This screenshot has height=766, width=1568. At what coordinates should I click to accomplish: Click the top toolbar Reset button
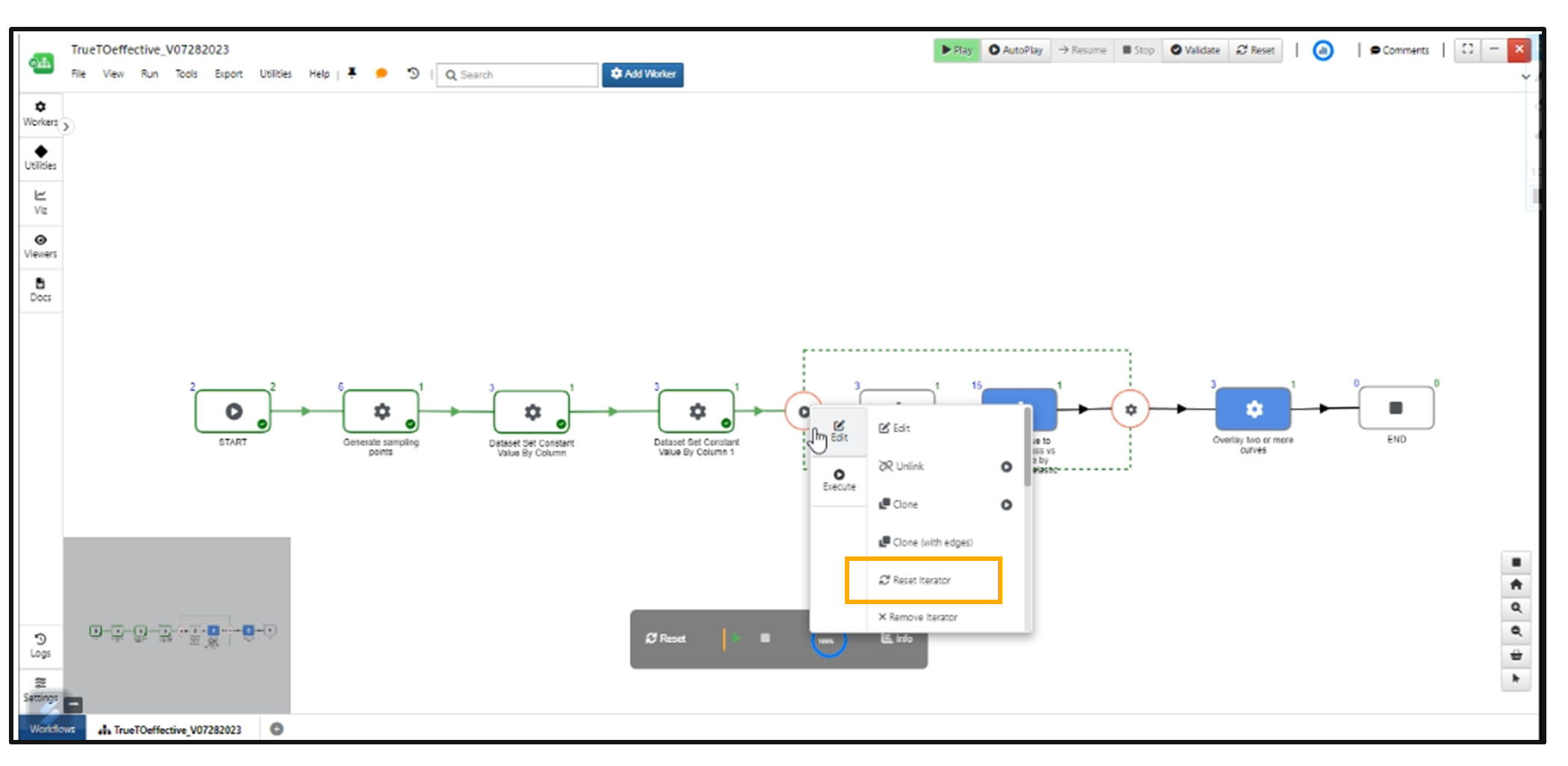(1255, 50)
